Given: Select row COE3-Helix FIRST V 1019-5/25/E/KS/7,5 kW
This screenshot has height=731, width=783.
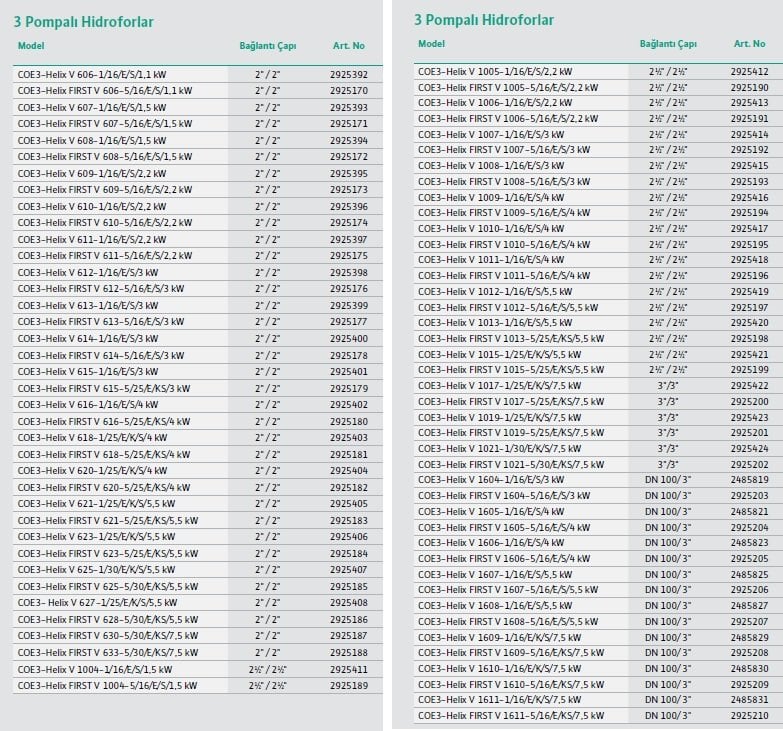Looking at the screenshot, I should coord(598,432).
